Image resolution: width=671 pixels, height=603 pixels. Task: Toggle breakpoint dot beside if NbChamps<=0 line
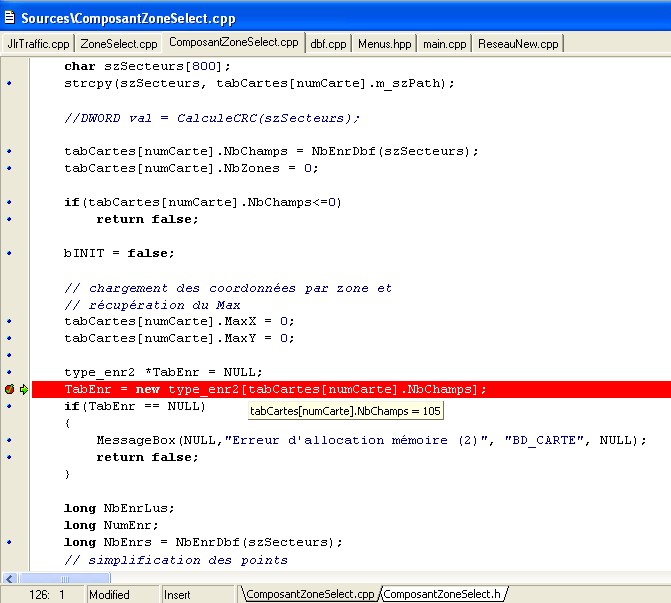pos(9,202)
